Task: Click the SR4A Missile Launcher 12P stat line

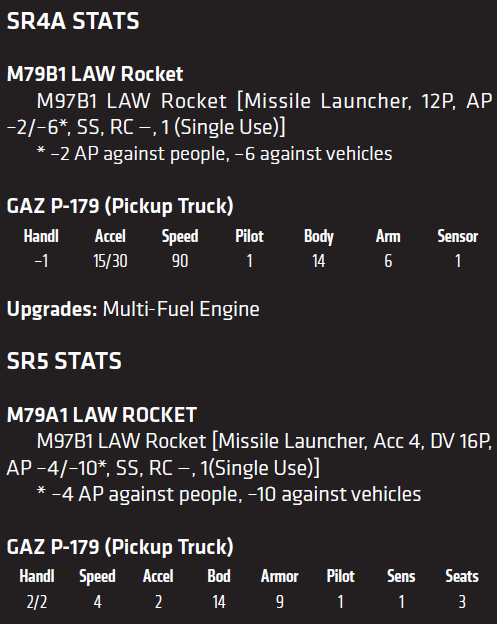Action: 249,114
